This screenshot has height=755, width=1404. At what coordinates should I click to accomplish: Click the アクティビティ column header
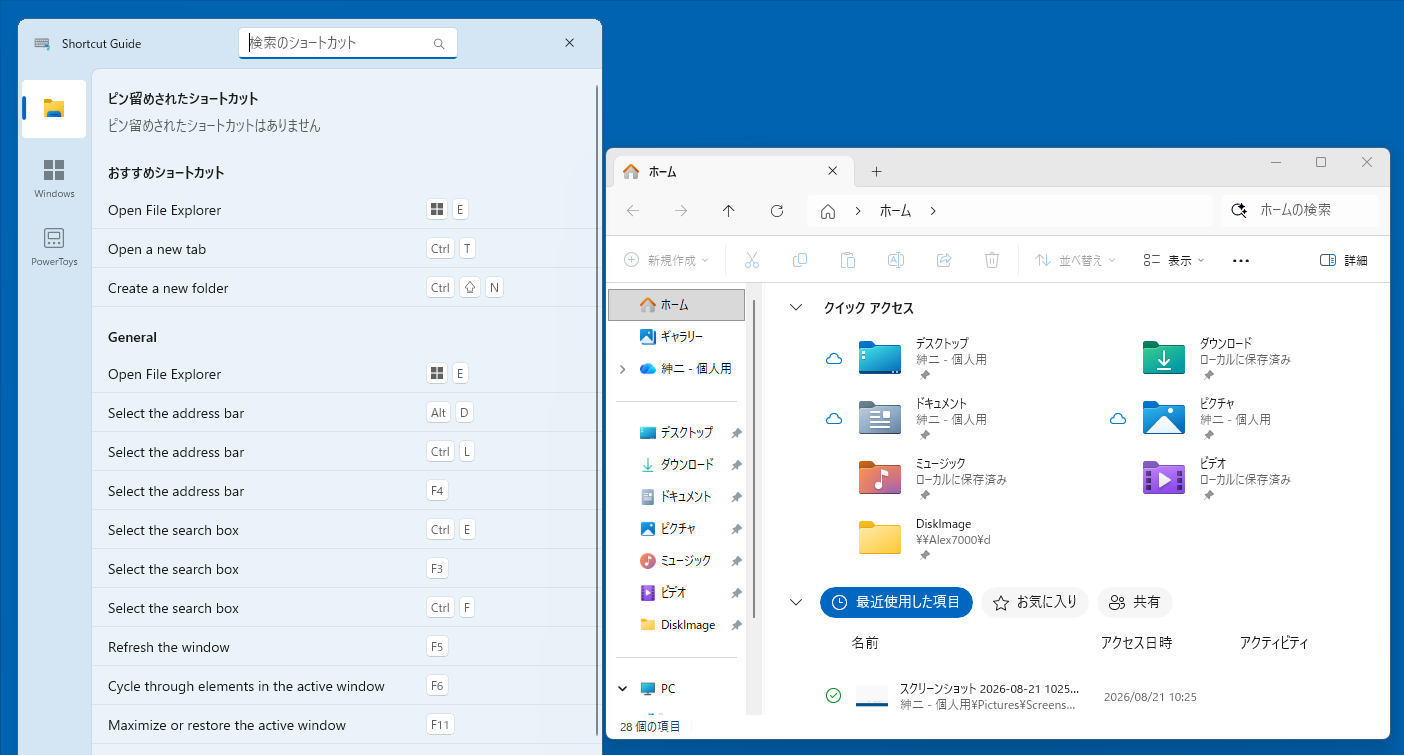click(x=1274, y=643)
